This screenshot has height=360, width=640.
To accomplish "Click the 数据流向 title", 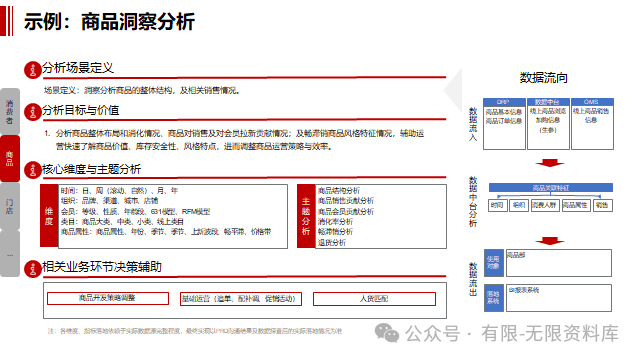I will [x=544, y=78].
